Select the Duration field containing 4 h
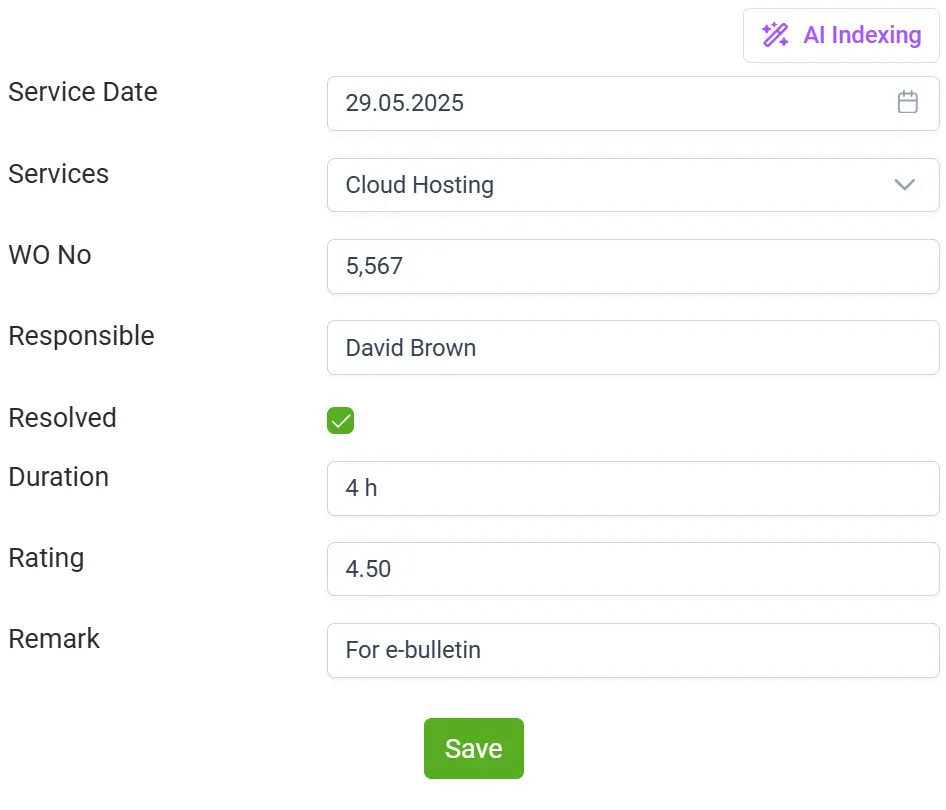The width and height of the screenshot is (946, 810). pyautogui.click(x=632, y=488)
